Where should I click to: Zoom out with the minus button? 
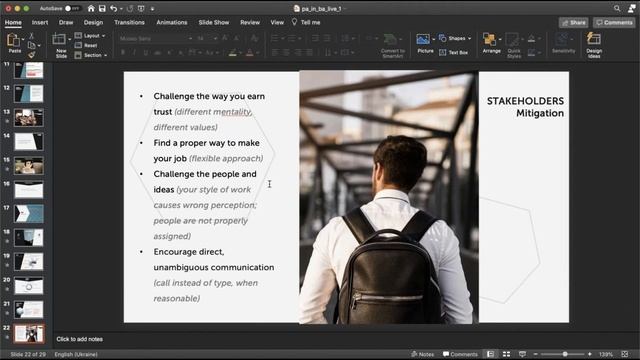pyautogui.click(x=536, y=354)
